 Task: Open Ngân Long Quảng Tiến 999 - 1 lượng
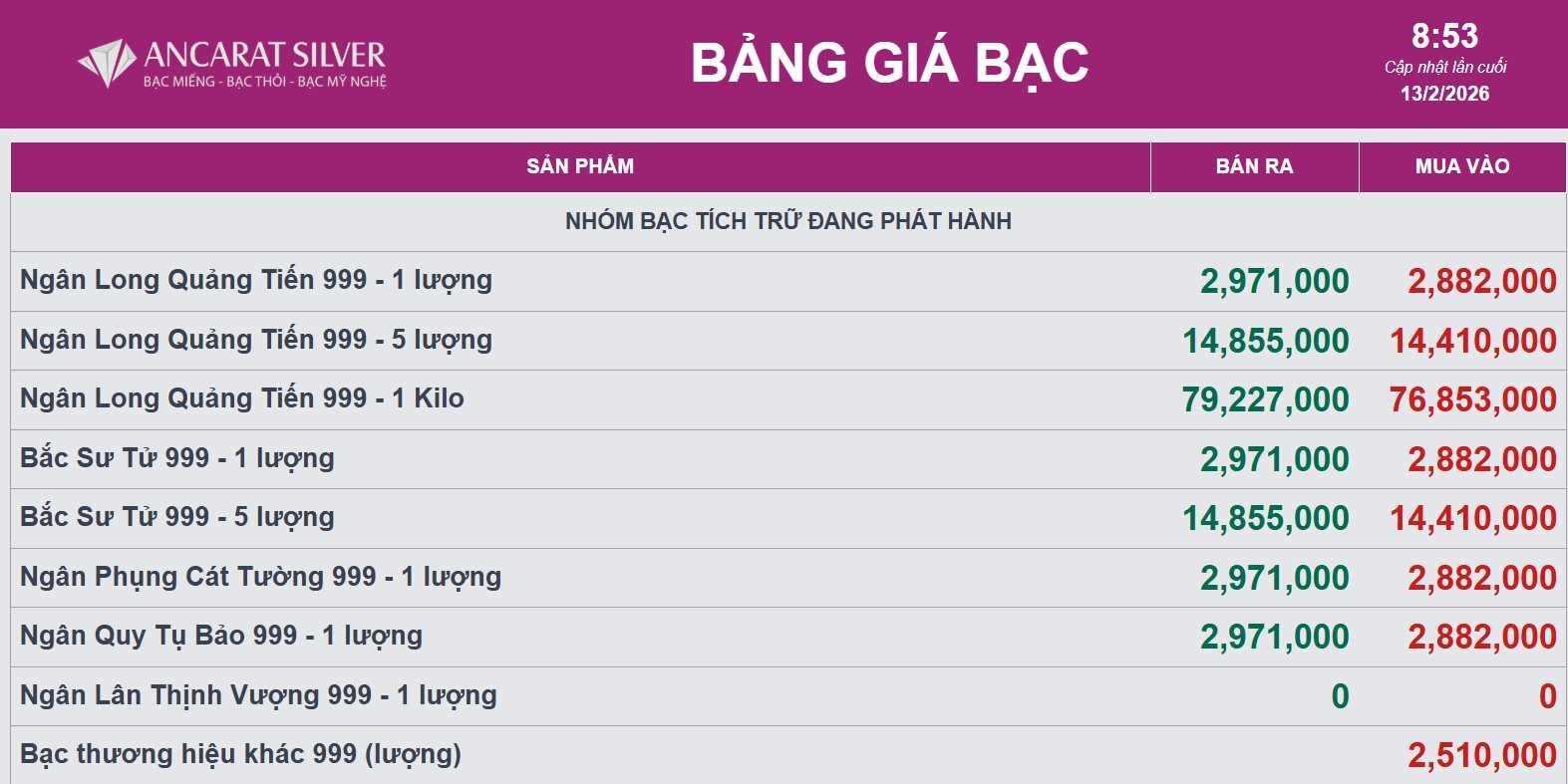pos(256,280)
